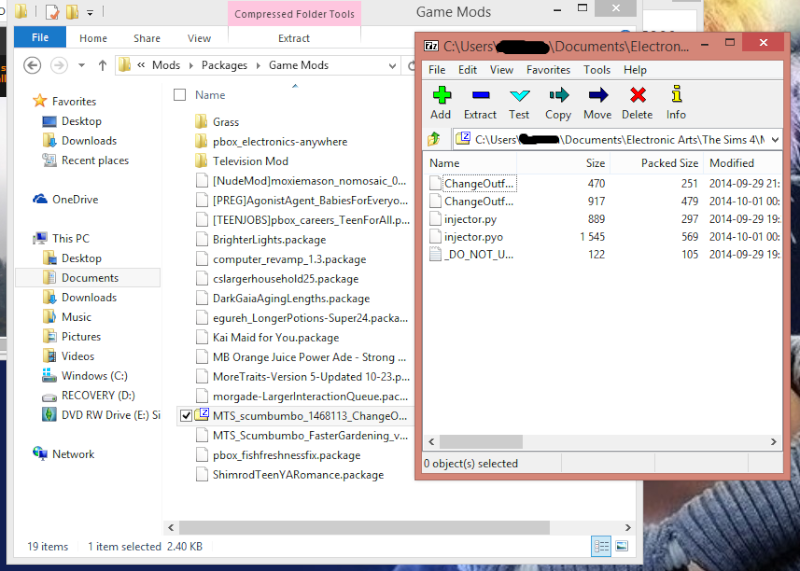Switch to the Home ribbon tab

click(x=93, y=38)
